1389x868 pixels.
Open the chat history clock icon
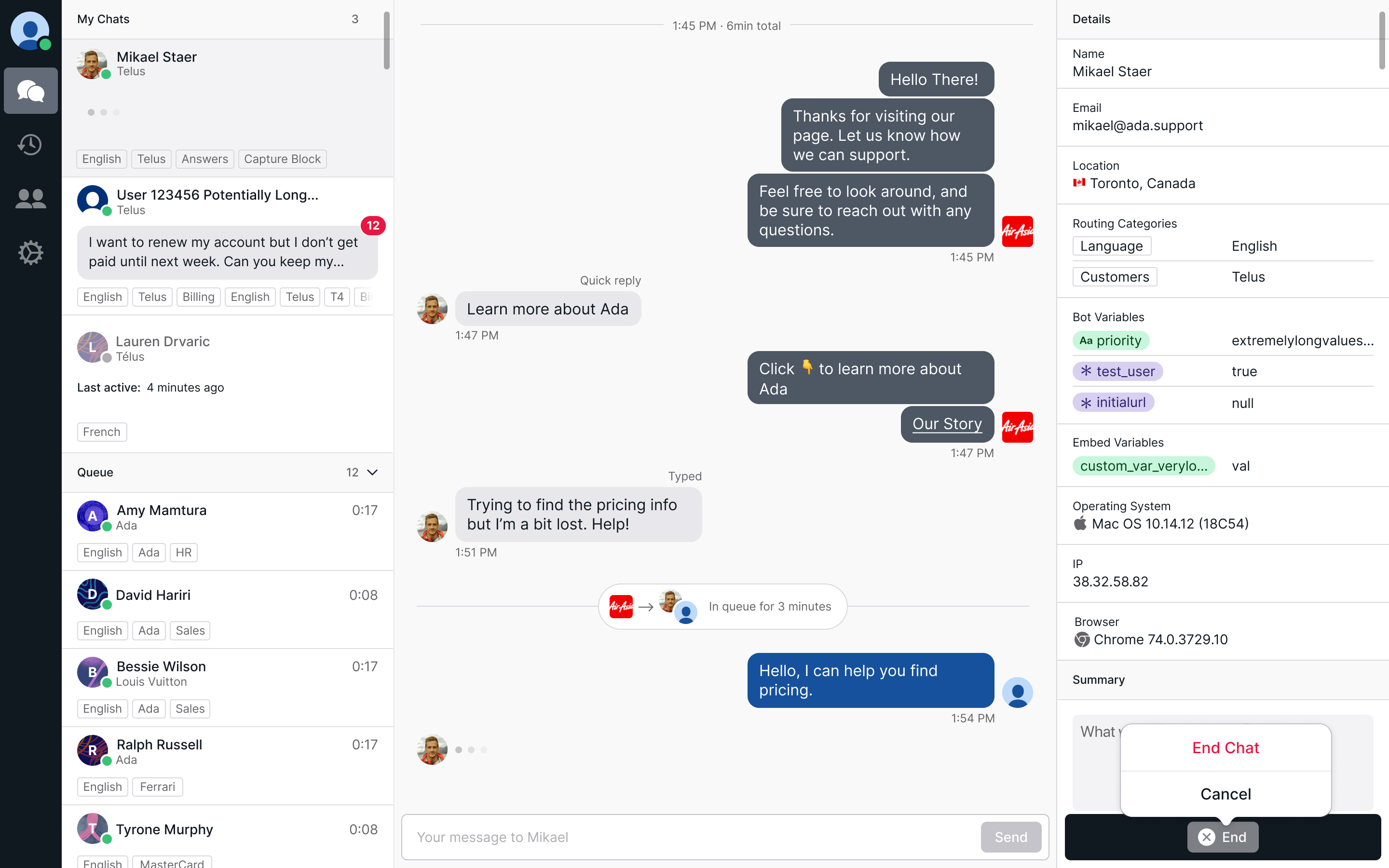(30, 145)
